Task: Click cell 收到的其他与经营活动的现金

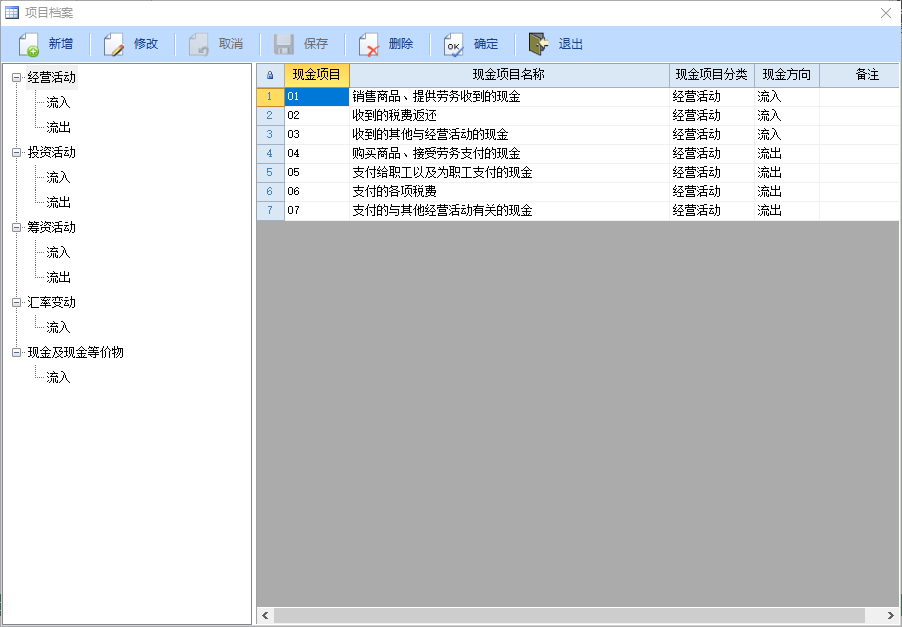Action: (509, 135)
